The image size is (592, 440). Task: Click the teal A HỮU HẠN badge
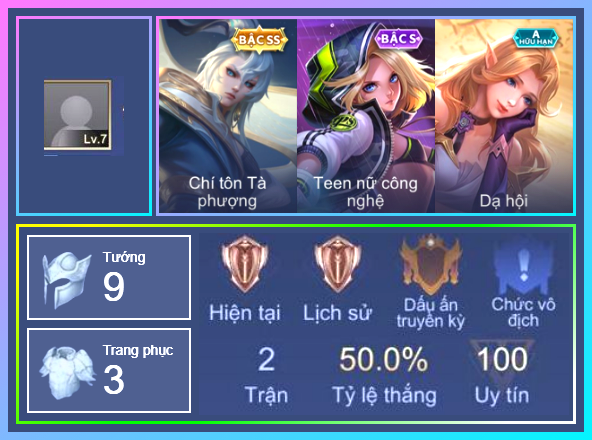click(535, 39)
